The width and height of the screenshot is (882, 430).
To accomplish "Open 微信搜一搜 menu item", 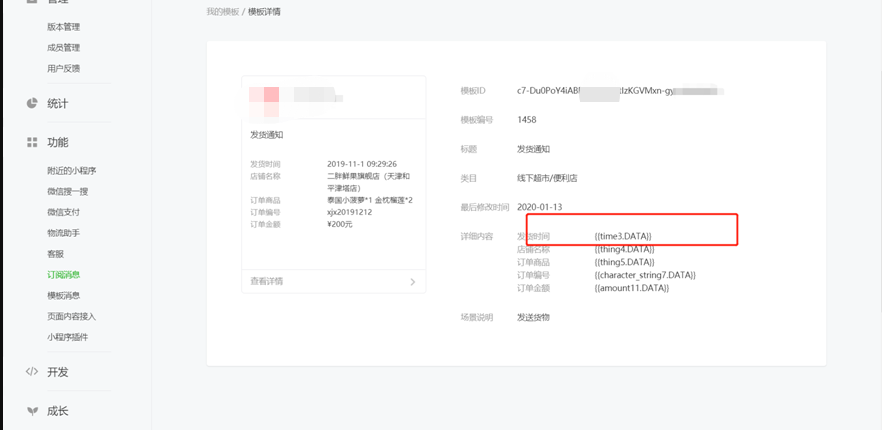I will click(x=68, y=191).
